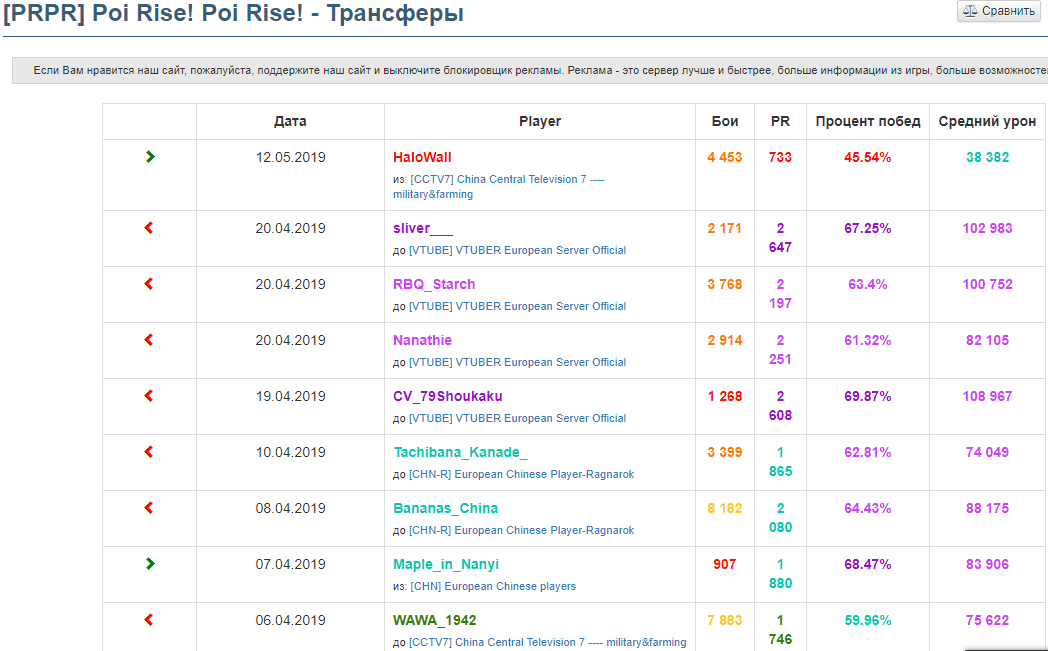Click the red arrow in CV_79Shoukaku row
The image size is (1048, 651).
point(149,396)
